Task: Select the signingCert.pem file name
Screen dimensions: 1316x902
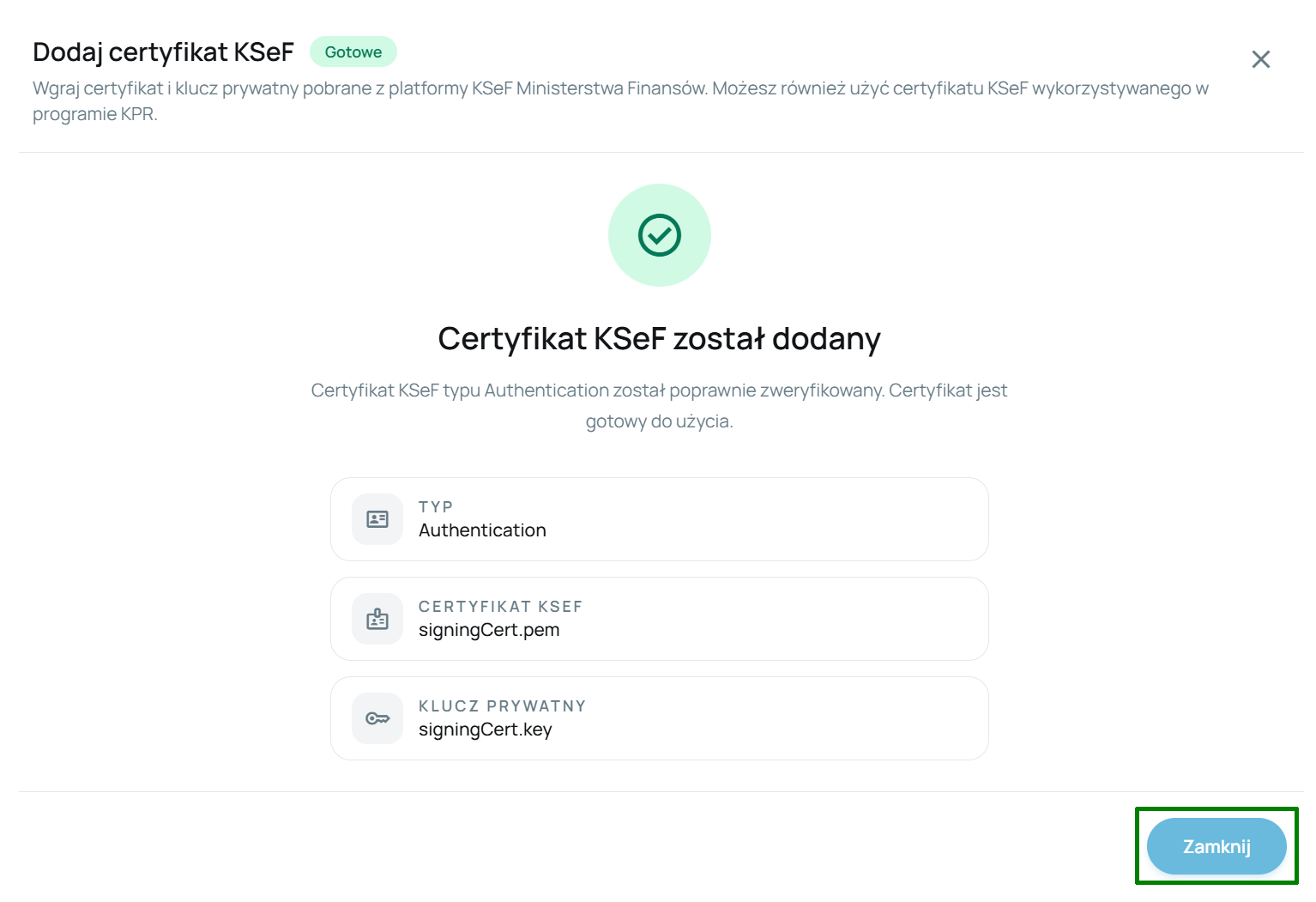Action: click(489, 630)
